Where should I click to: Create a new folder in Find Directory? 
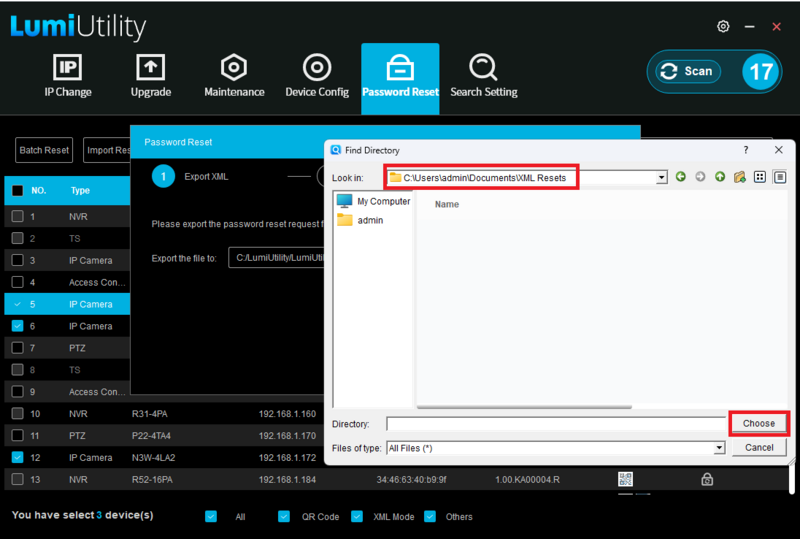pyautogui.click(x=740, y=177)
